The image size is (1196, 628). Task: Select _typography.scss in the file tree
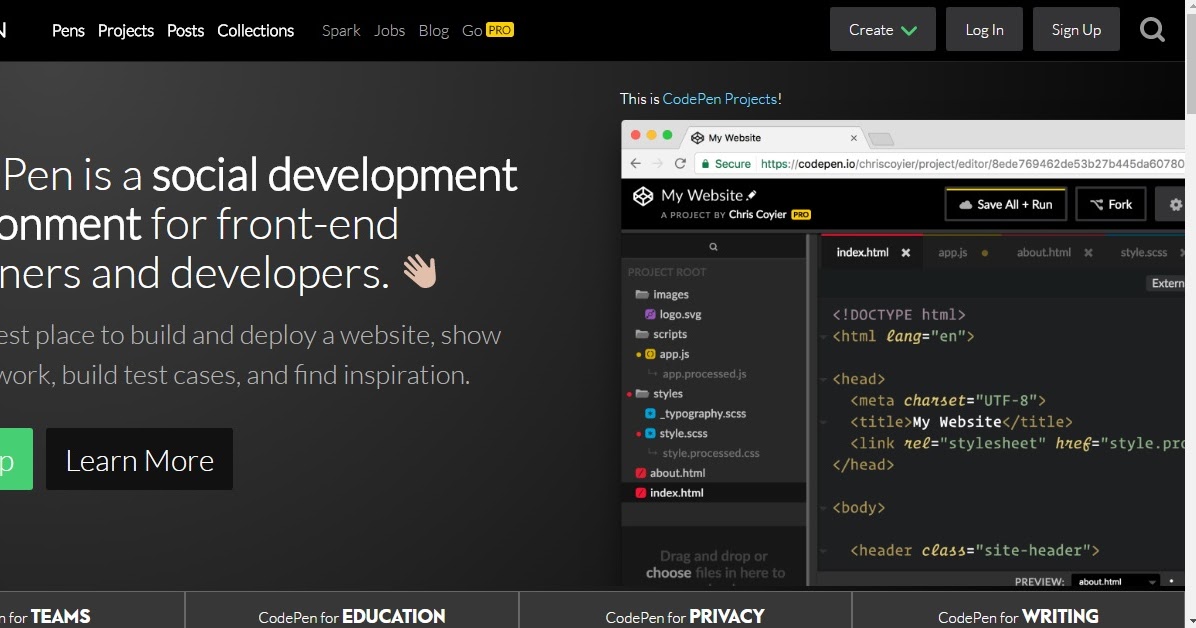point(702,414)
